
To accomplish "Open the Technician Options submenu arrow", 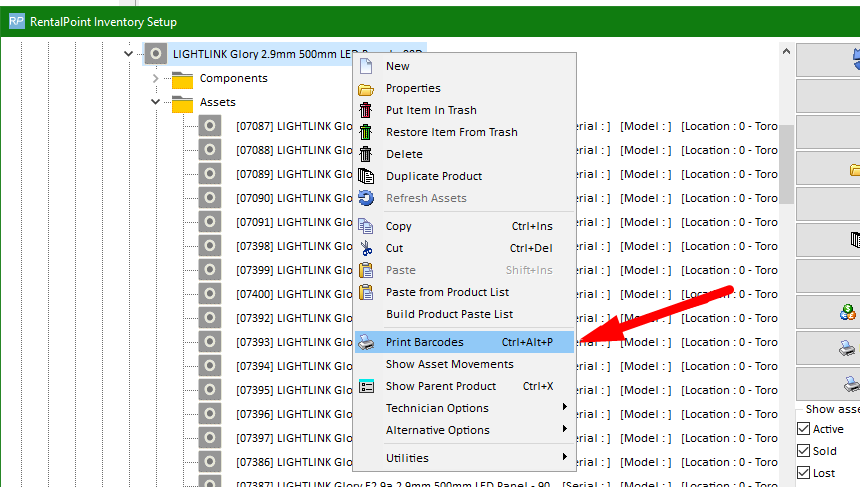I will pyautogui.click(x=564, y=407).
